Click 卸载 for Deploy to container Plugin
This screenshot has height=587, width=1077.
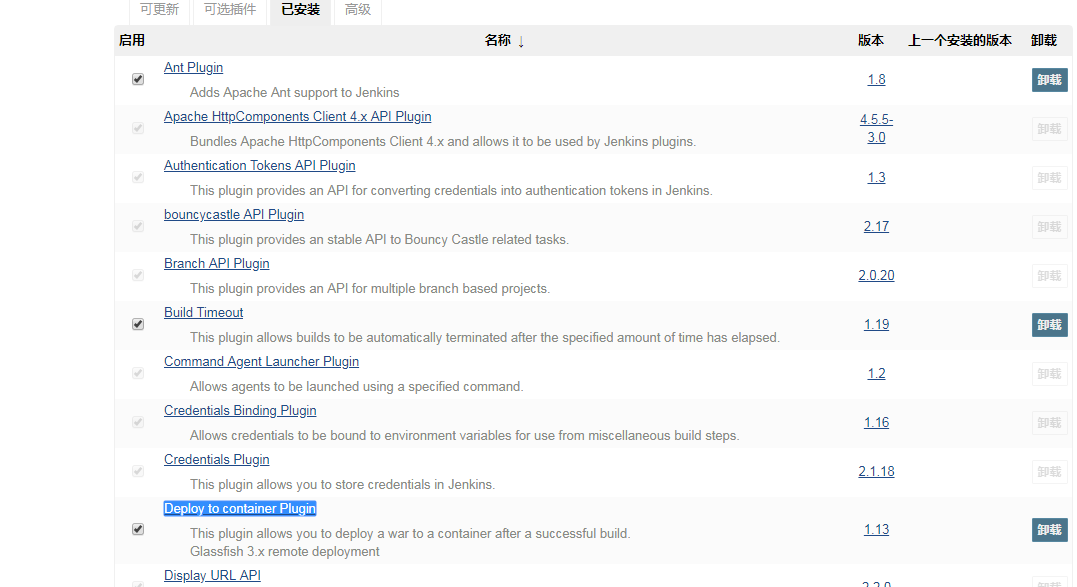(x=1049, y=529)
